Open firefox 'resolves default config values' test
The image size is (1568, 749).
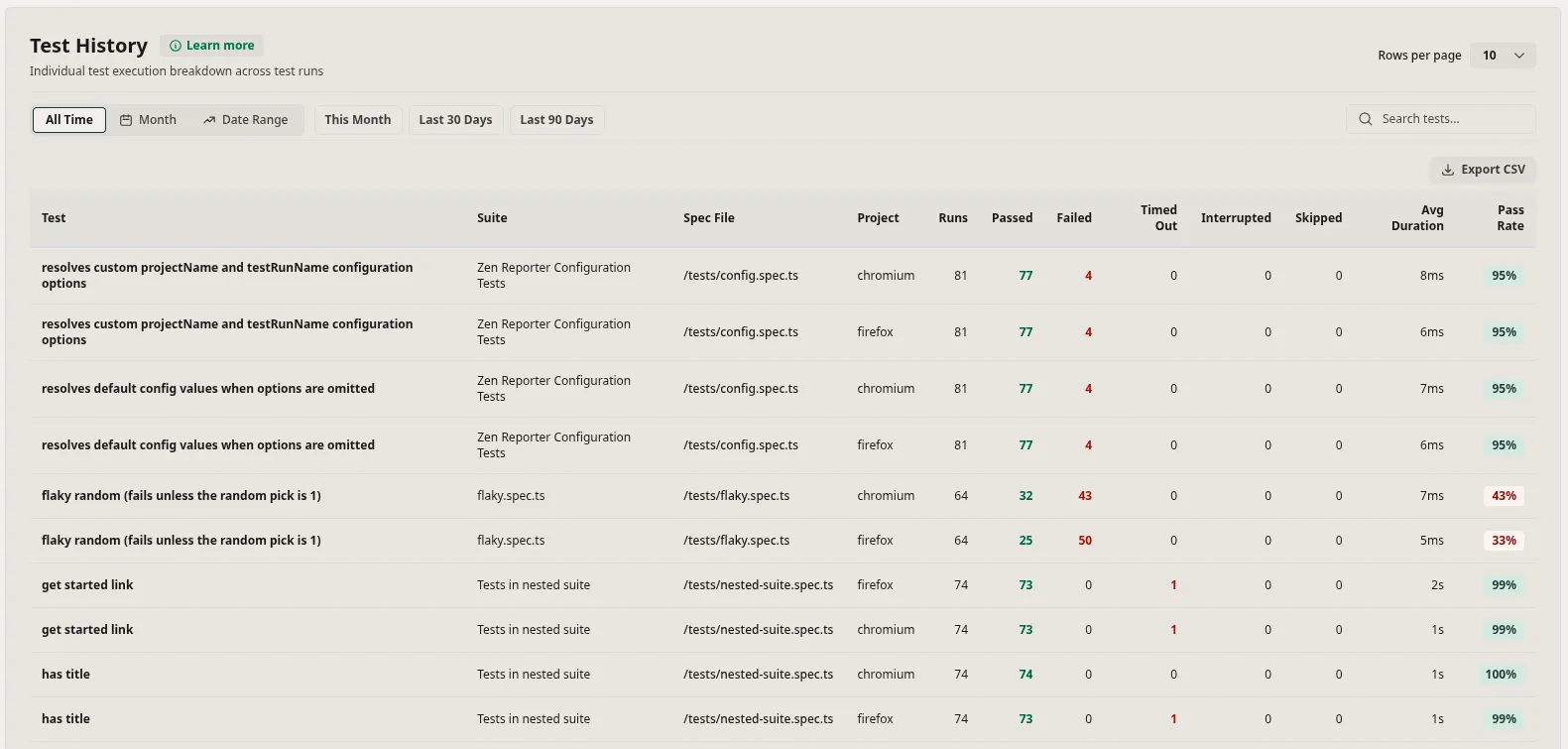coord(208,445)
